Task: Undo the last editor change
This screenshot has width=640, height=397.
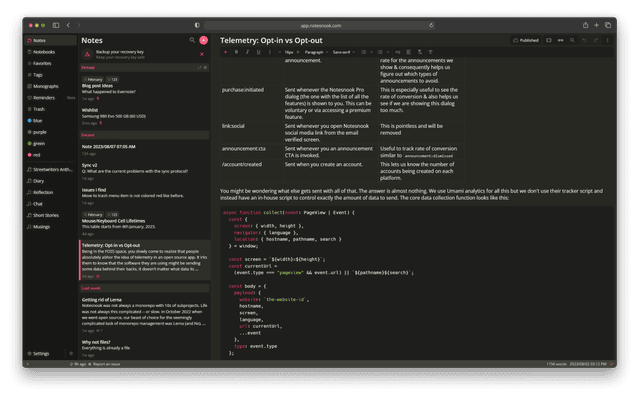Action: pos(584,40)
